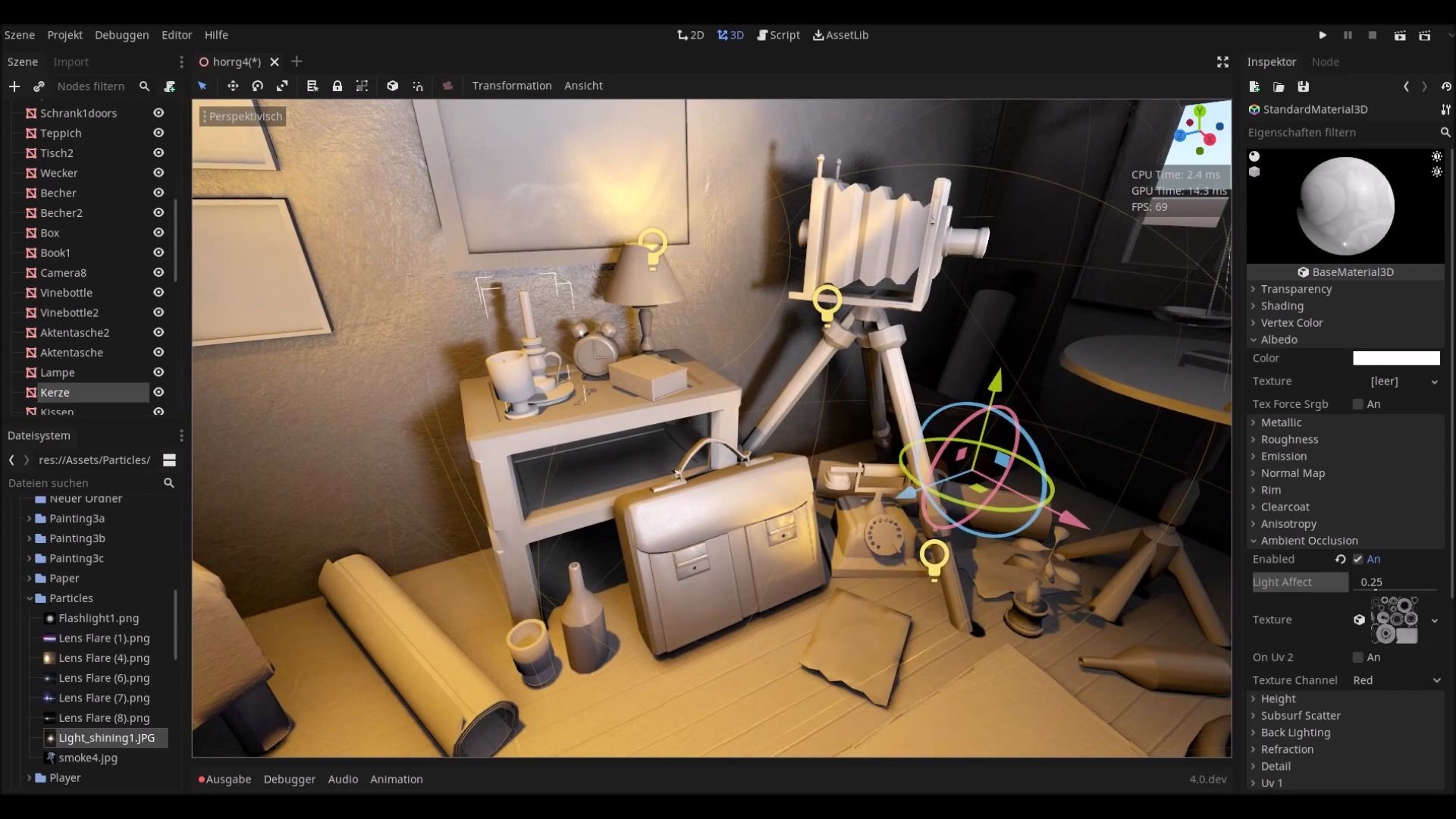Click the white Albedo Color swatch
The image size is (1456, 819).
[1394, 358]
